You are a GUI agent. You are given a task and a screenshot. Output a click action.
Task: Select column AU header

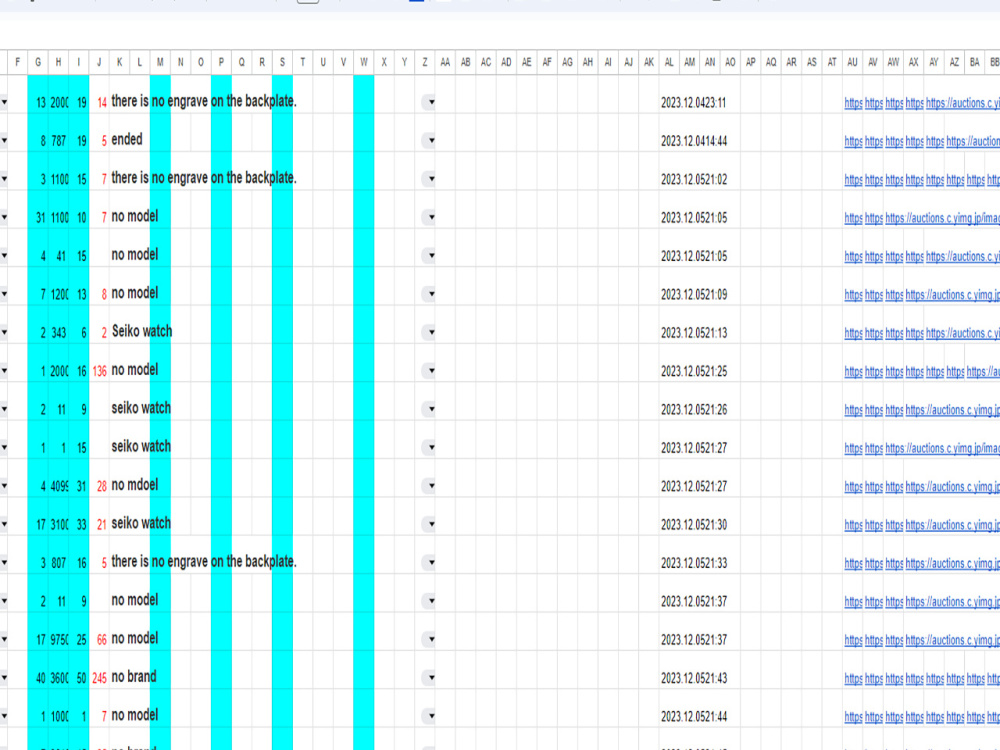(x=853, y=62)
